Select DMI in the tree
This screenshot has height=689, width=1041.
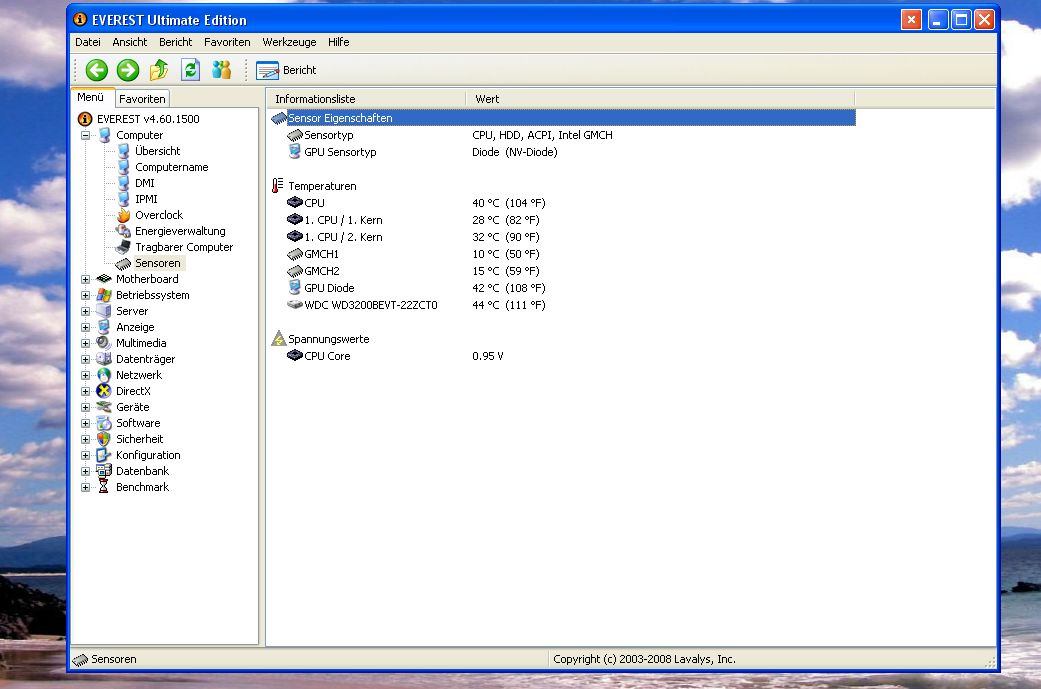coord(145,183)
